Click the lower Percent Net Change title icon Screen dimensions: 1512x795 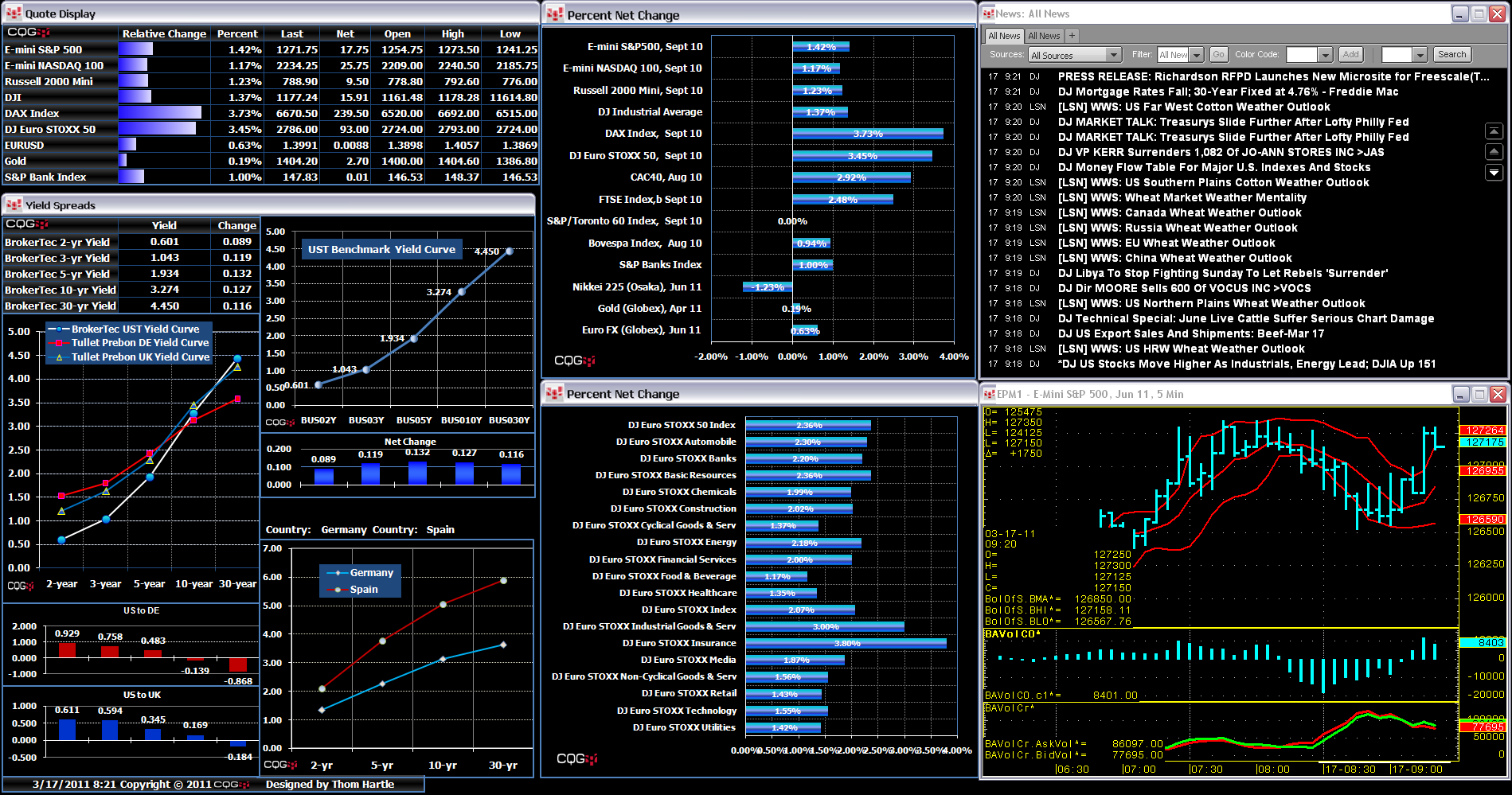coord(555,393)
